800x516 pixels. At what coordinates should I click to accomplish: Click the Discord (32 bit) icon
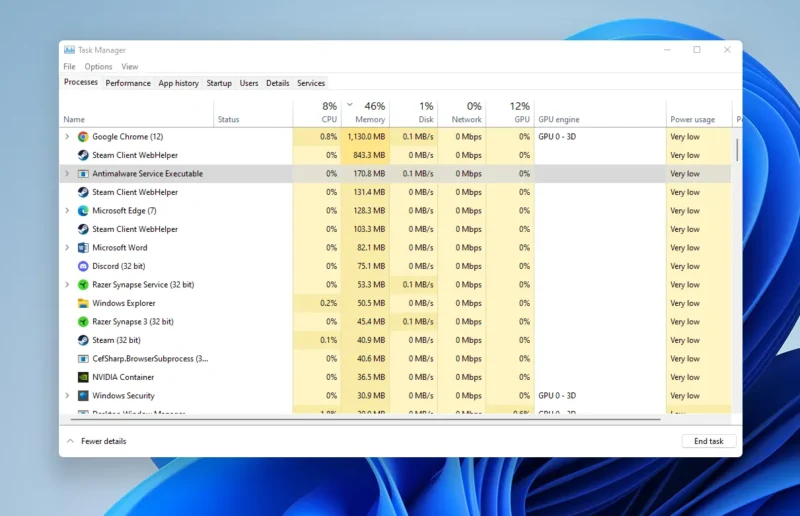pyautogui.click(x=83, y=266)
